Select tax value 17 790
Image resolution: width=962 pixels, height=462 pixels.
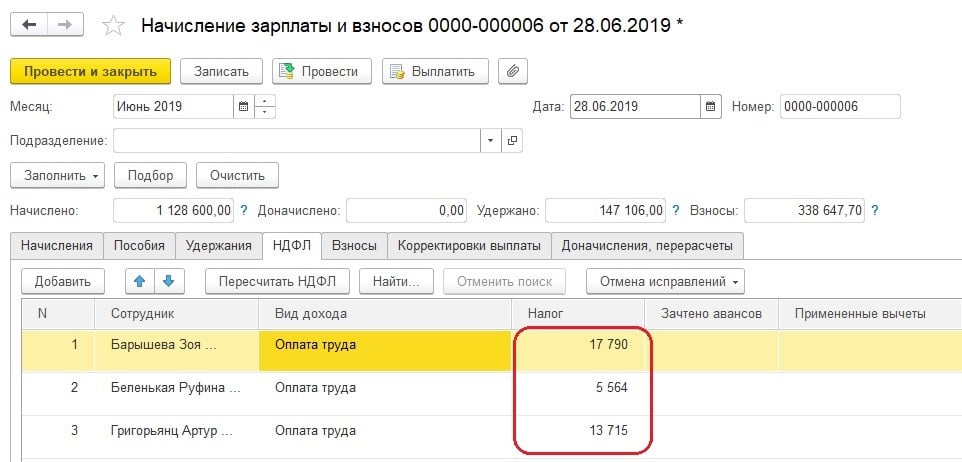607,345
